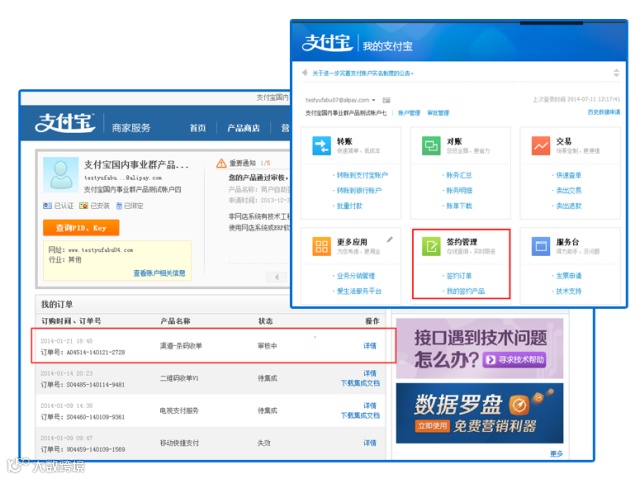Screen dimensions: 640x479
Task: Click the 寻求技术帮助 banner button
Action: (514, 360)
